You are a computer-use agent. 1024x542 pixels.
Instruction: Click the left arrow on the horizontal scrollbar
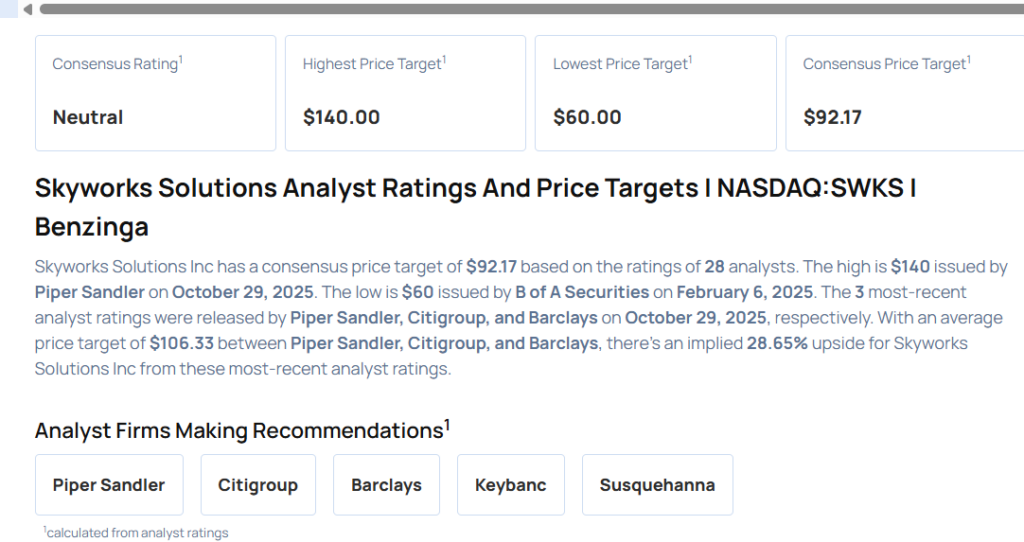27,9
